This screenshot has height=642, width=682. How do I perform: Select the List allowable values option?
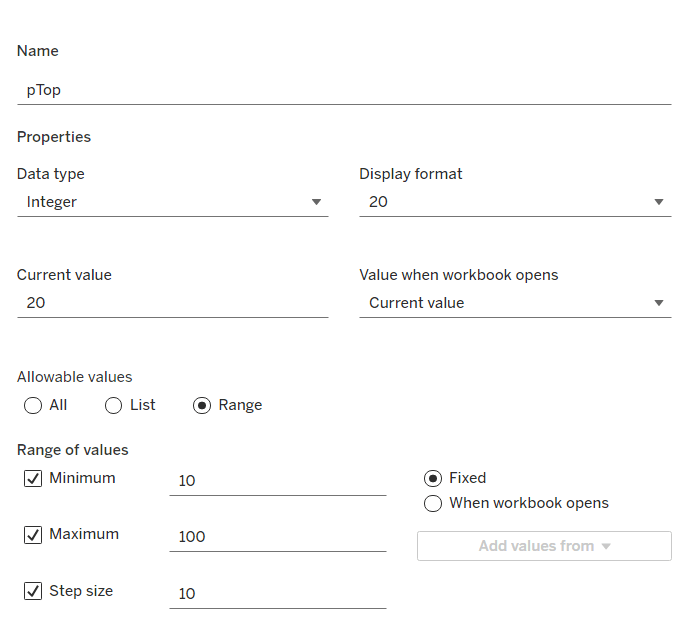pos(114,406)
